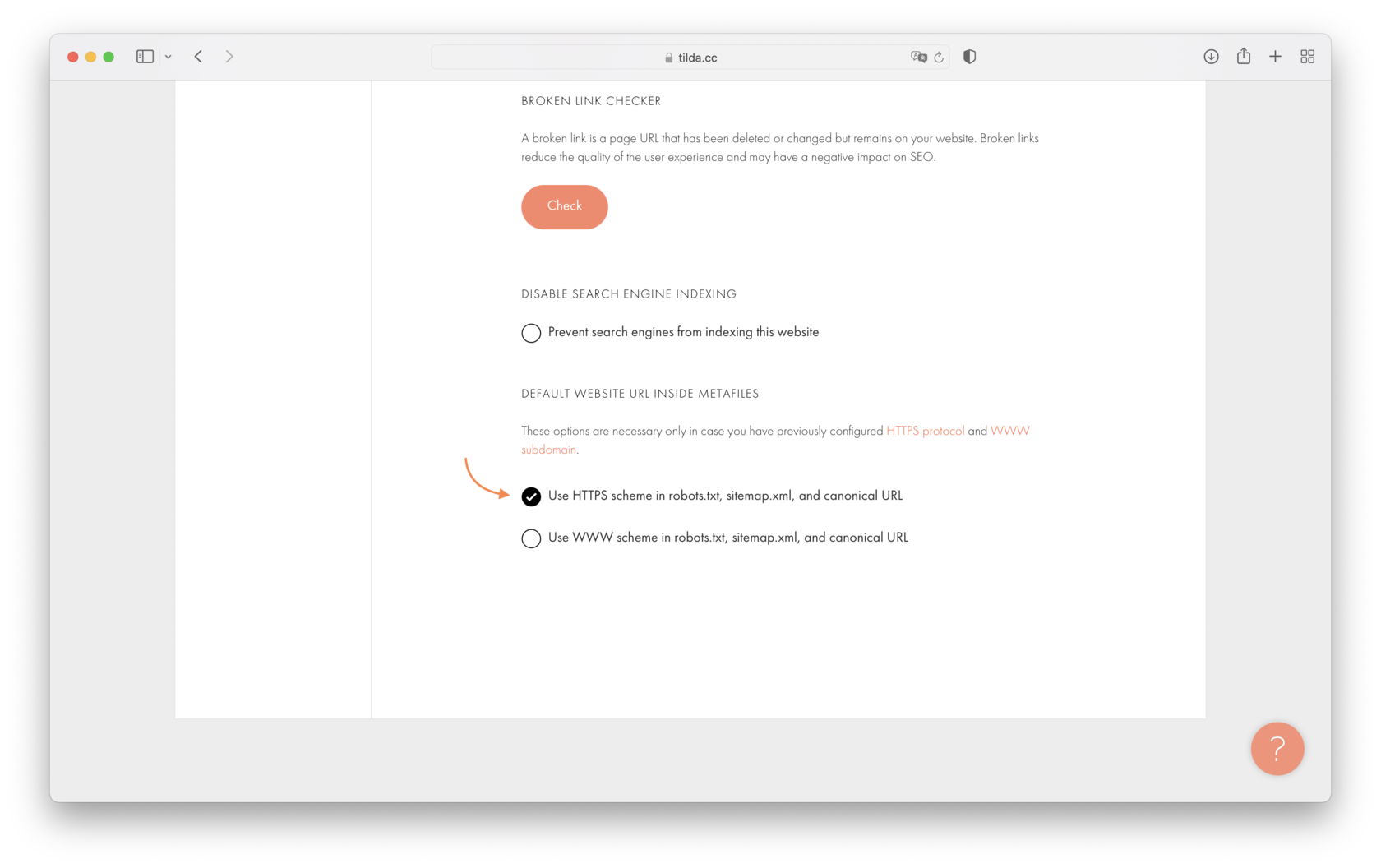
Task: Click the Check button for broken links
Action: (565, 206)
